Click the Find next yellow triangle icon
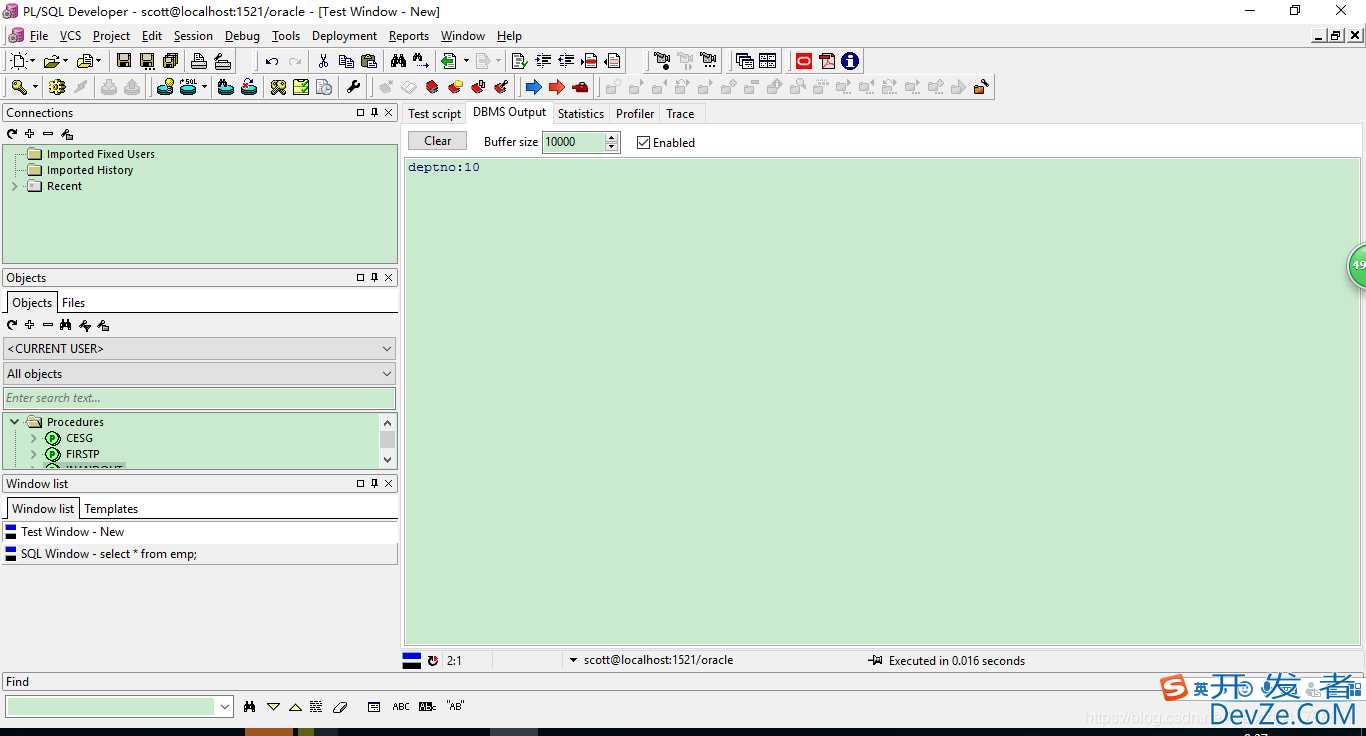 tap(273, 707)
